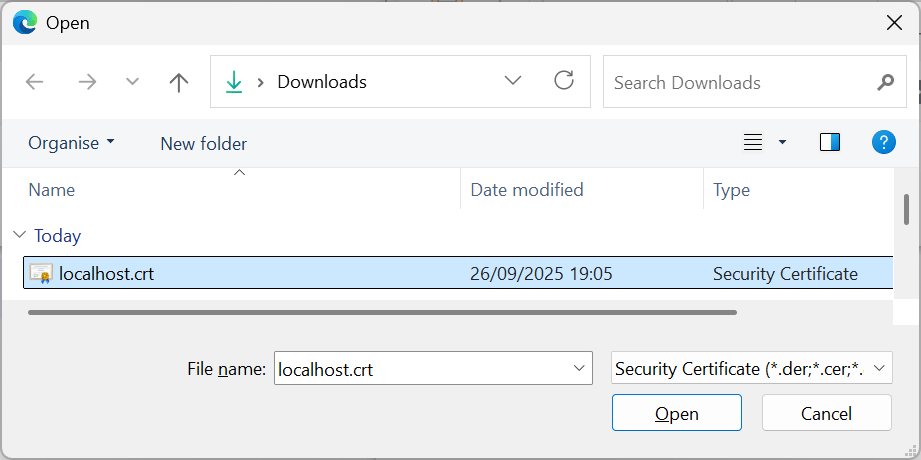Open the Help question mark icon

click(883, 142)
